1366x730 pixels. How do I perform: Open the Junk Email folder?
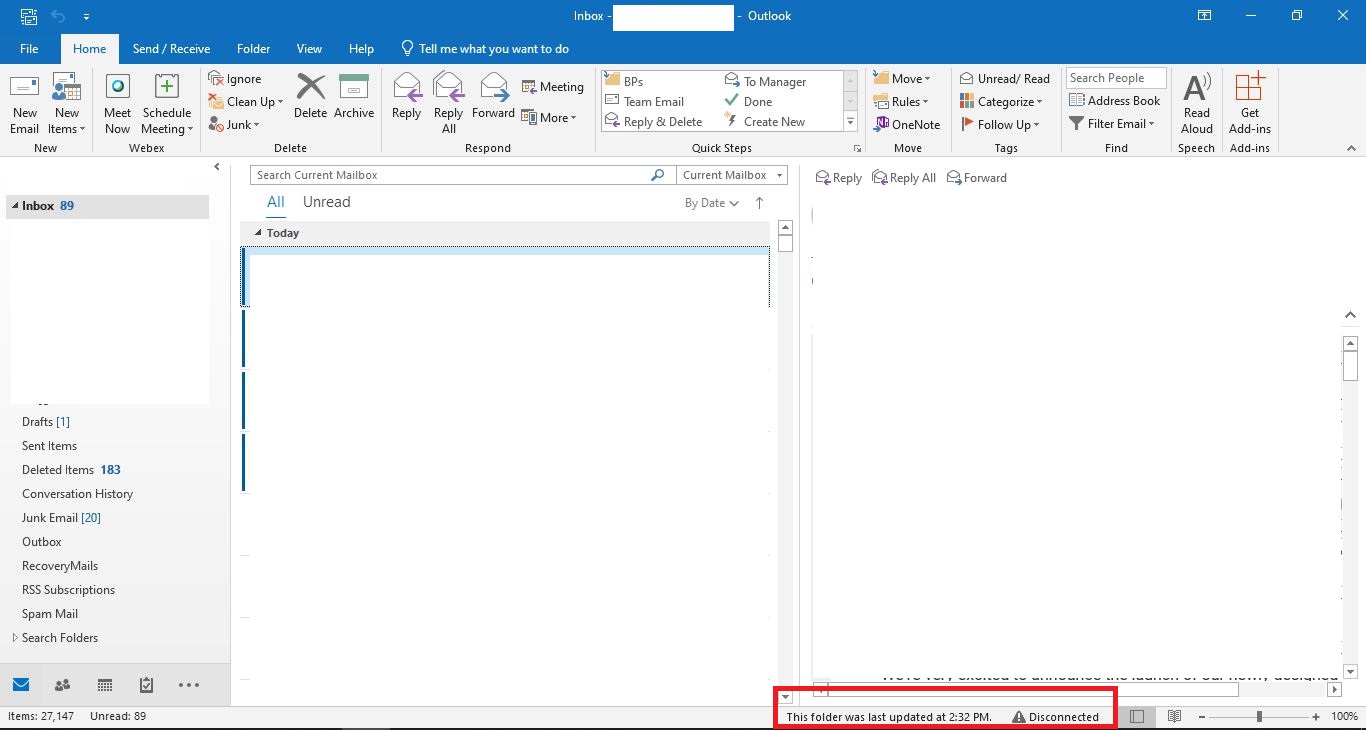point(61,518)
